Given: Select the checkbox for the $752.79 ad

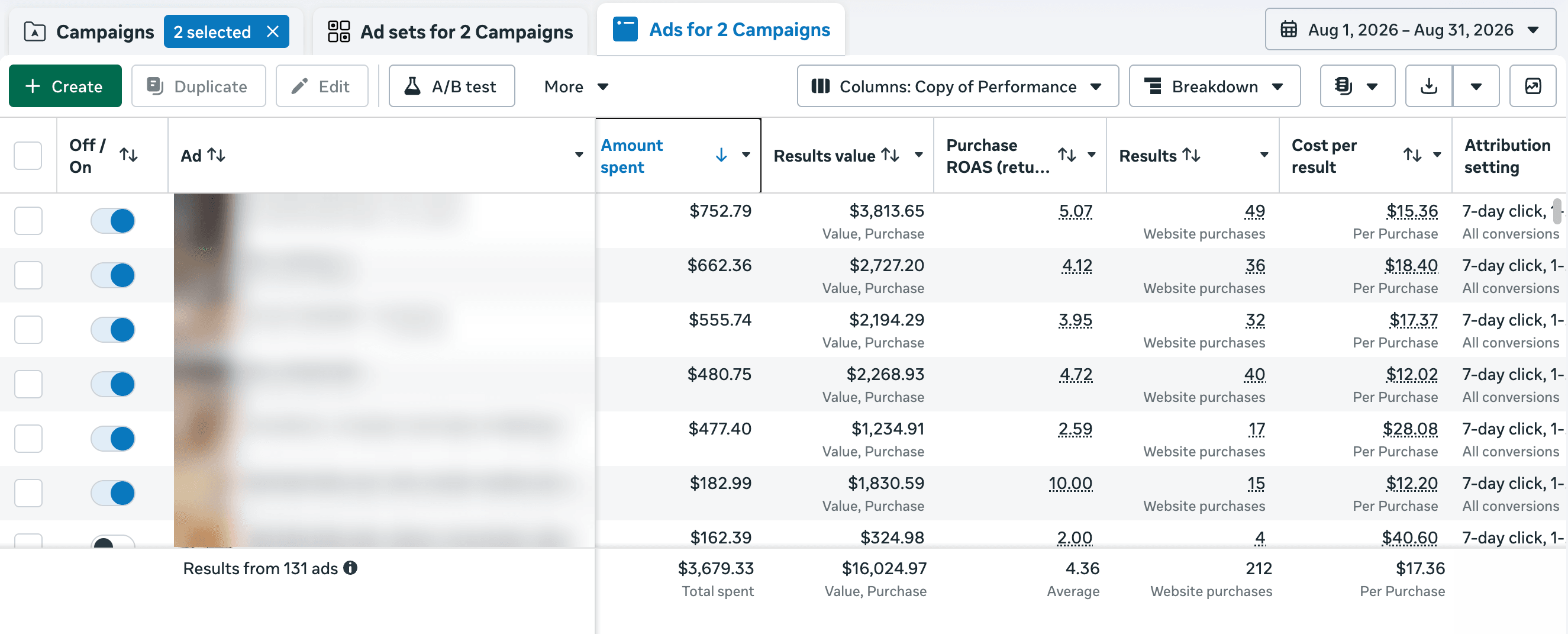Looking at the screenshot, I should (x=28, y=220).
